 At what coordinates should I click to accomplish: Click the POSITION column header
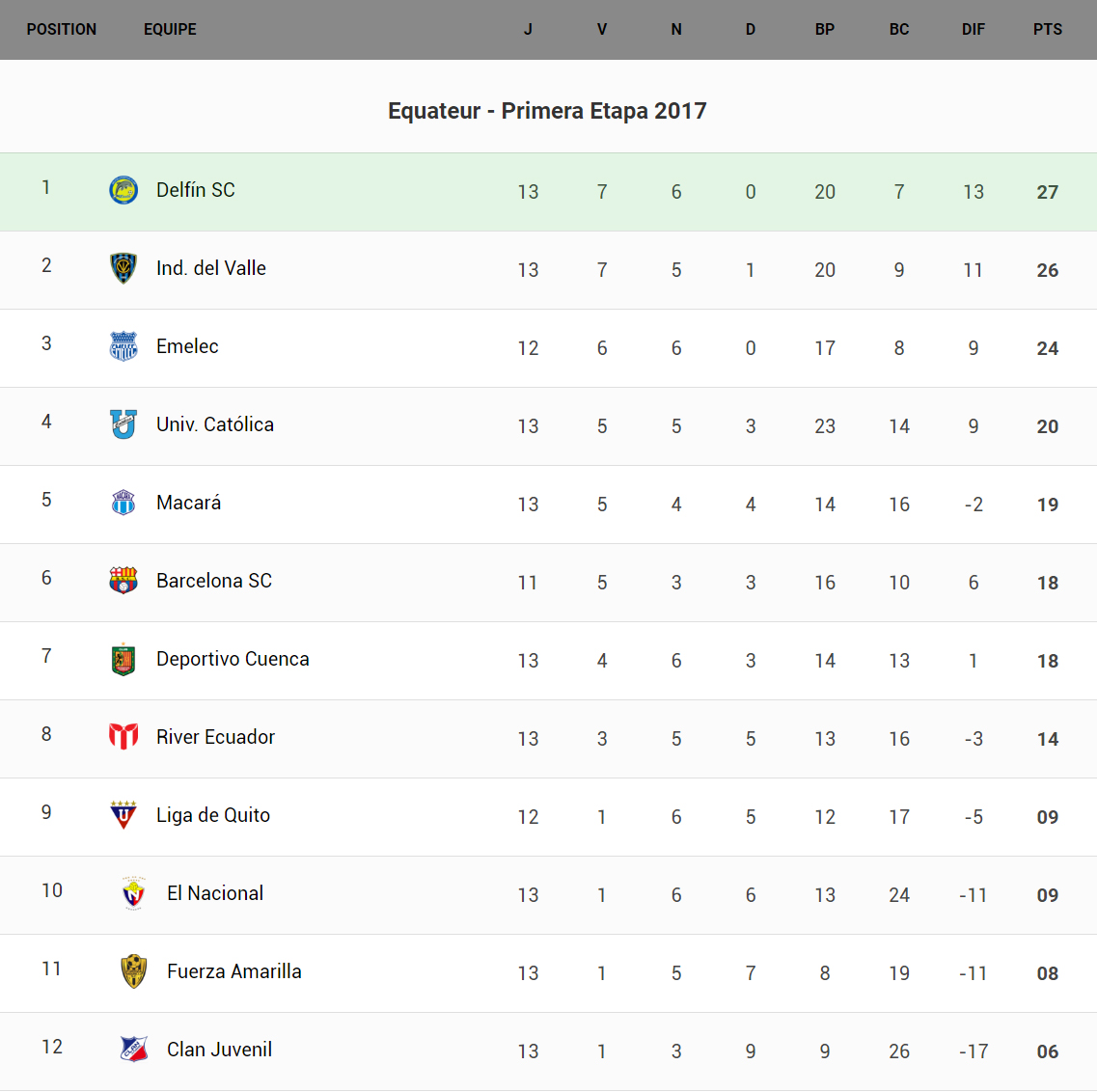62,30
